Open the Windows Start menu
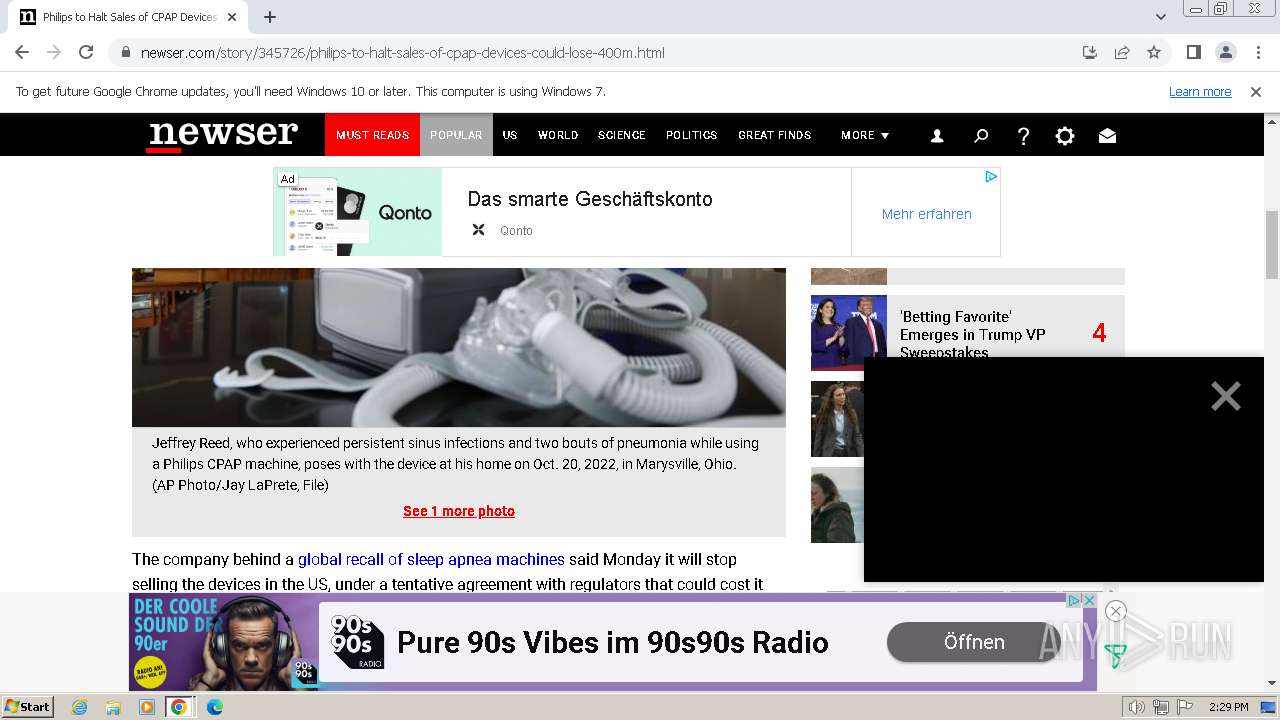This screenshot has width=1280, height=720. click(x=27, y=707)
